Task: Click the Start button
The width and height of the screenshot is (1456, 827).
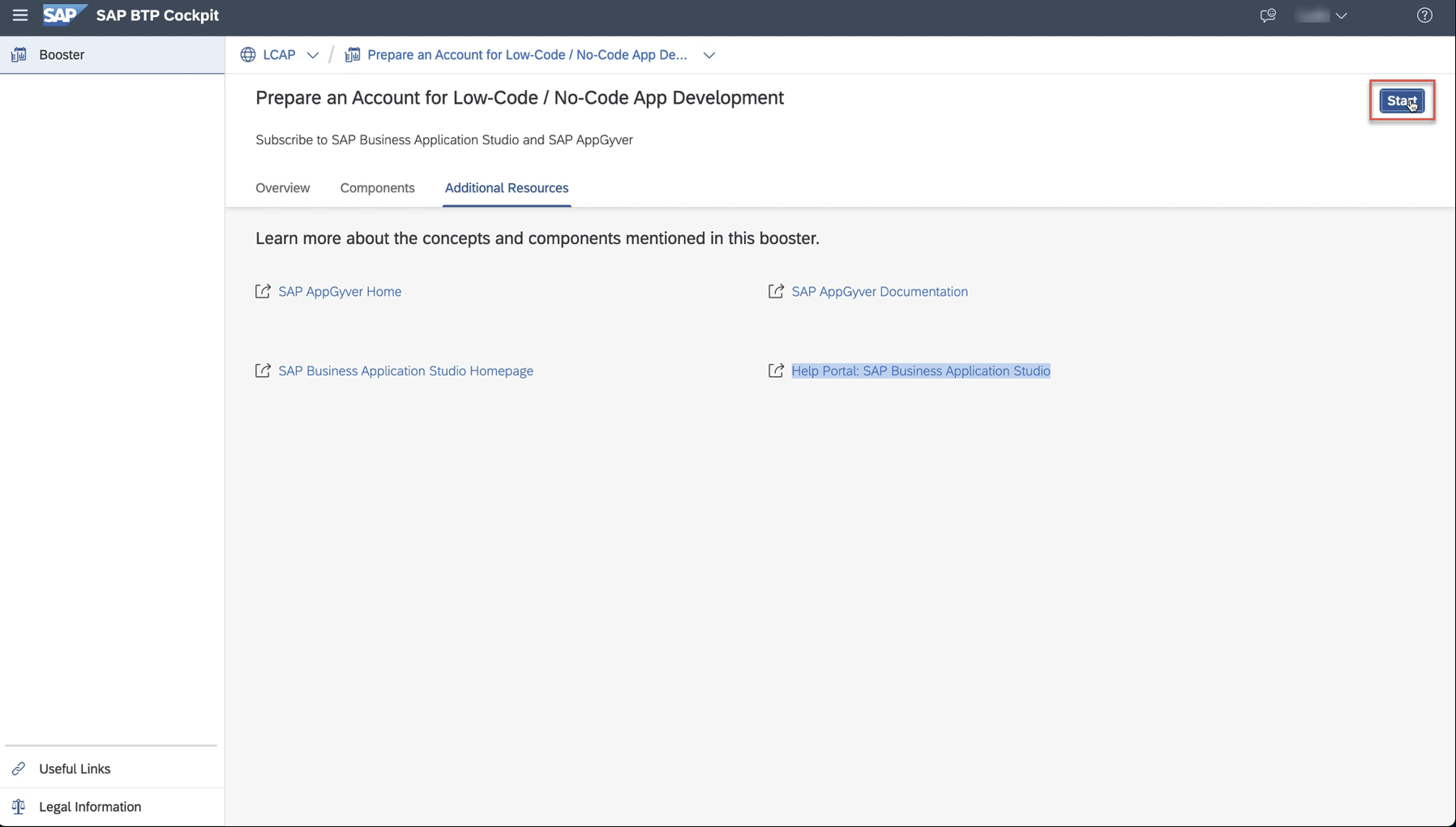Action: coord(1402,101)
